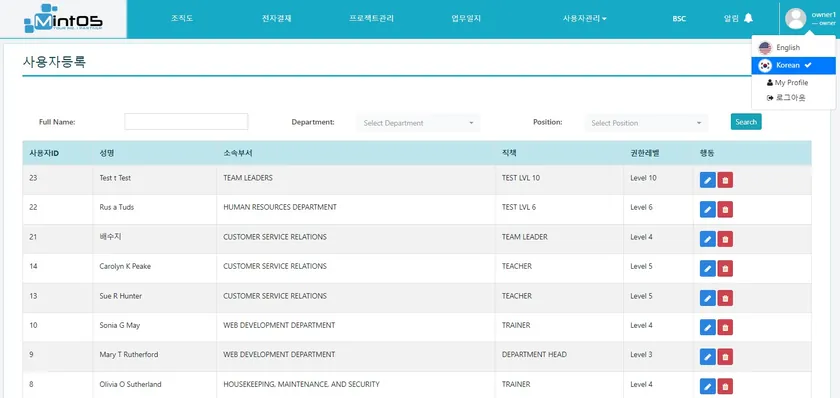Delete user 배수지
Screen dimensions: 840x398
[725, 239]
